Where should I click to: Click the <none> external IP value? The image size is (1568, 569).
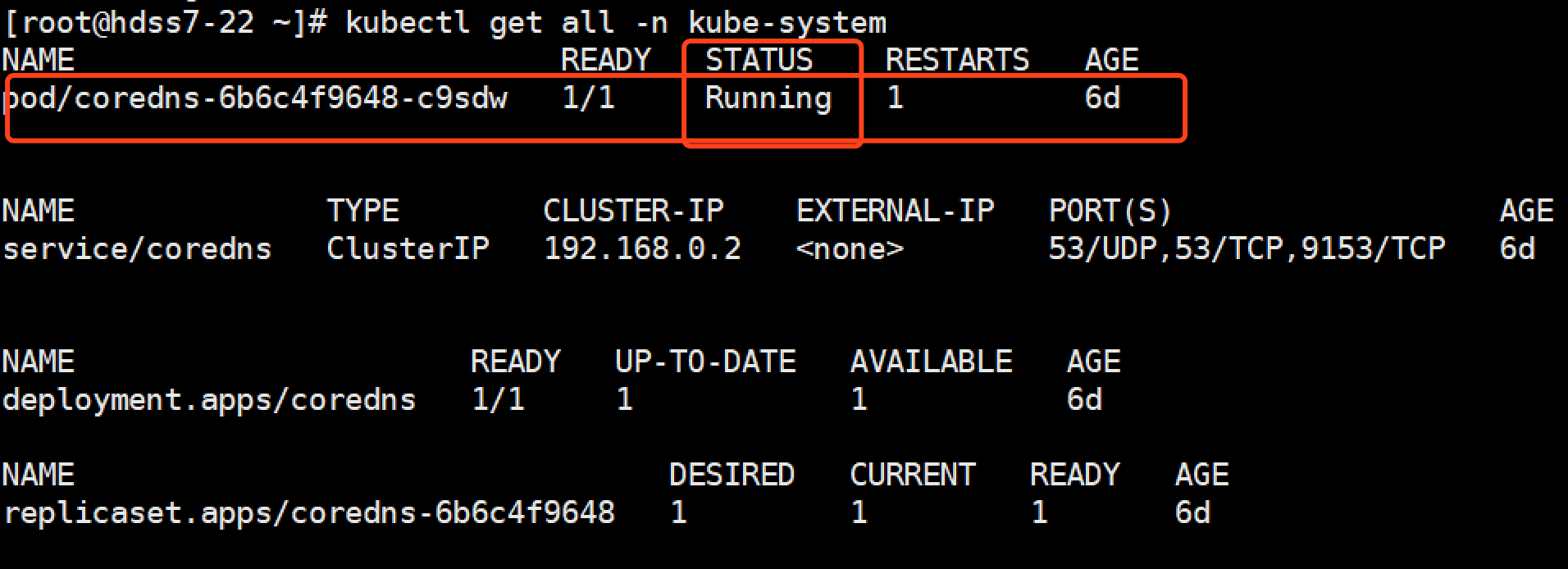(x=850, y=248)
